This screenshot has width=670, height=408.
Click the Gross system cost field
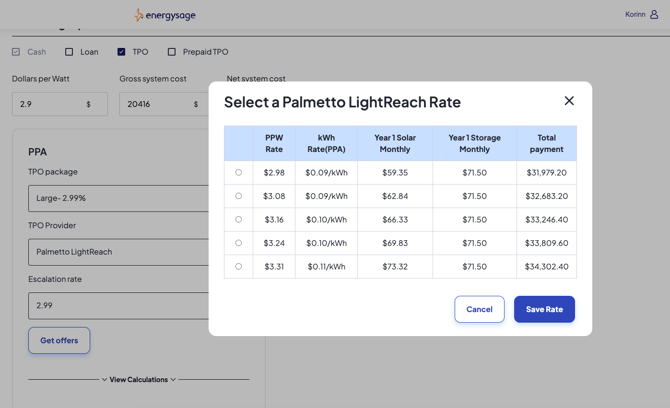pyautogui.click(x=164, y=104)
